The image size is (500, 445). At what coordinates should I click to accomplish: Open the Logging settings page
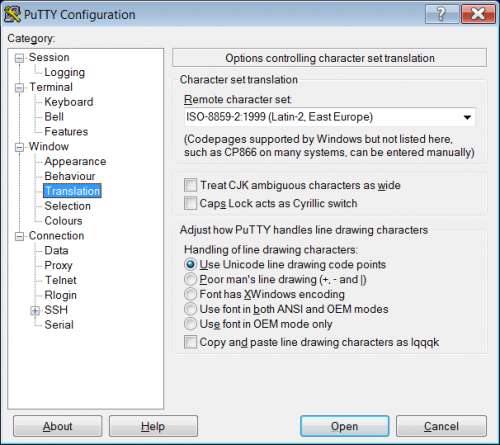[64, 72]
